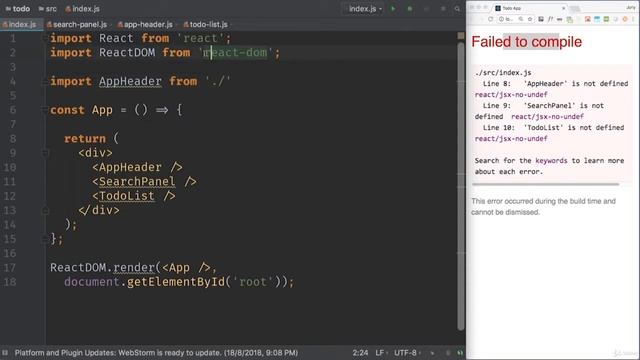Click the browser address bar
The image size is (640, 360).
515,19
